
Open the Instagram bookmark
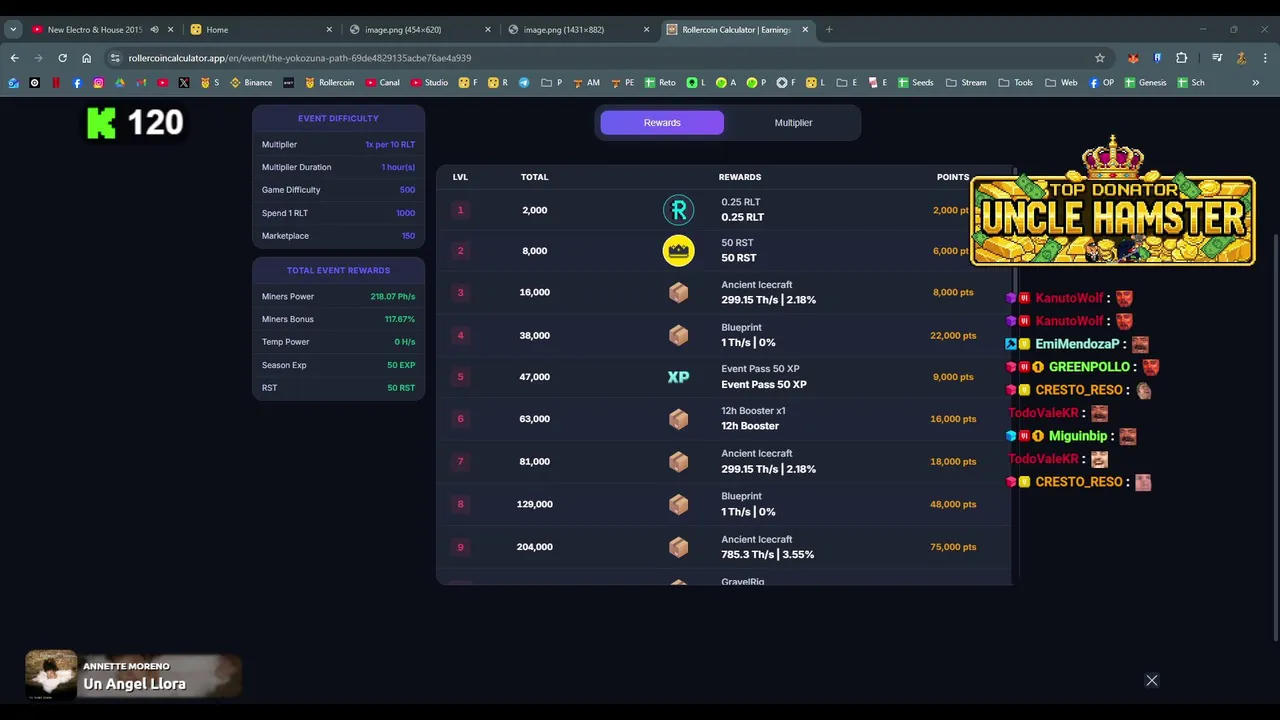coord(98,83)
